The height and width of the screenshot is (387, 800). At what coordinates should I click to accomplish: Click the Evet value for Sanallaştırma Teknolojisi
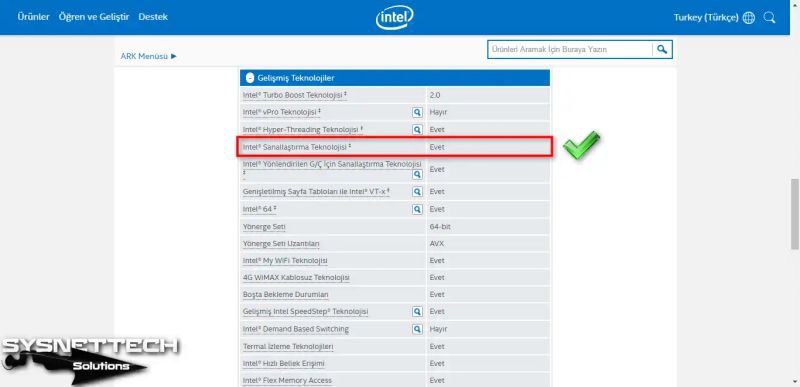437,147
